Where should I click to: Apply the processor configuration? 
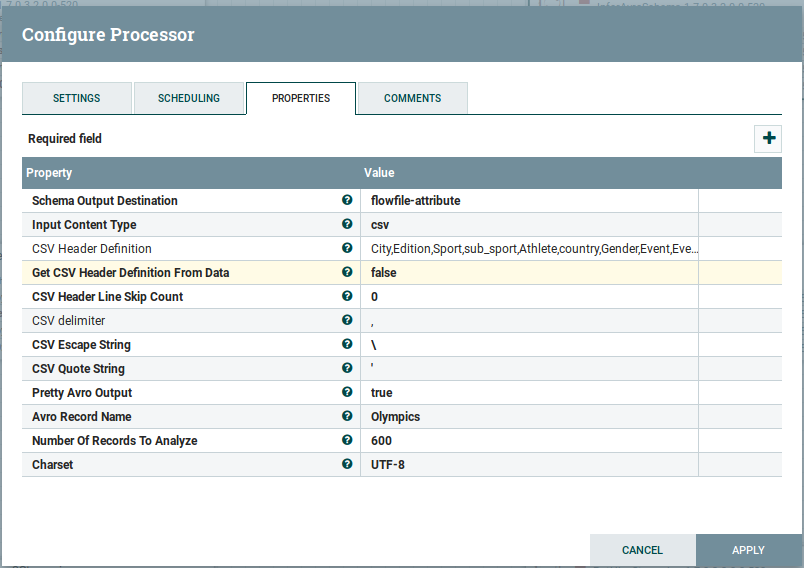(749, 550)
